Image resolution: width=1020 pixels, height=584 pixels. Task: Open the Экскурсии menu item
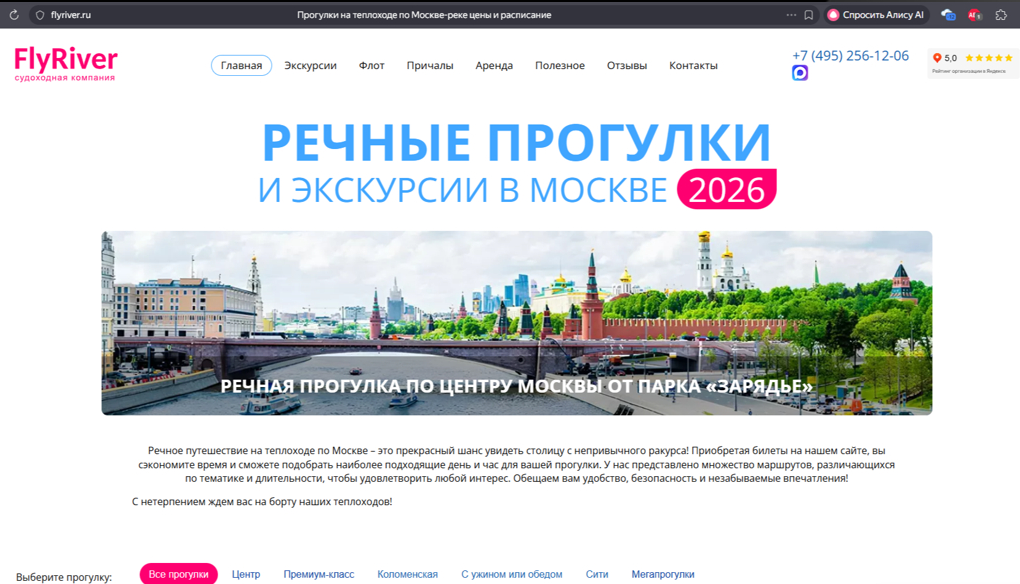(310, 66)
